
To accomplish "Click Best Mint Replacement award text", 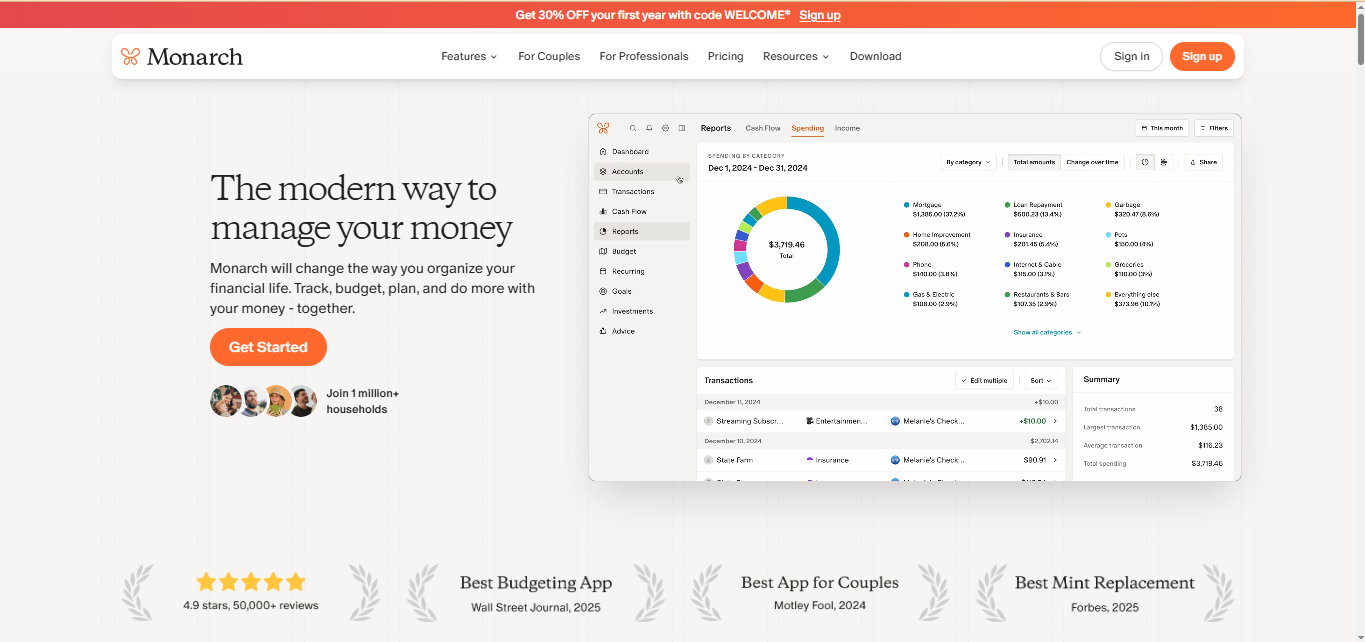I will (1105, 583).
